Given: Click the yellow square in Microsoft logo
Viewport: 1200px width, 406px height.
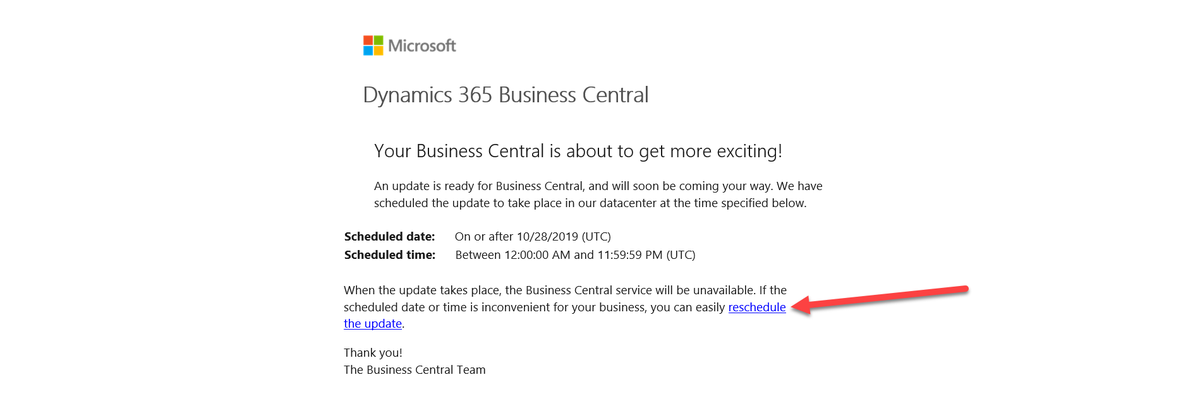Looking at the screenshot, I should (x=378, y=50).
